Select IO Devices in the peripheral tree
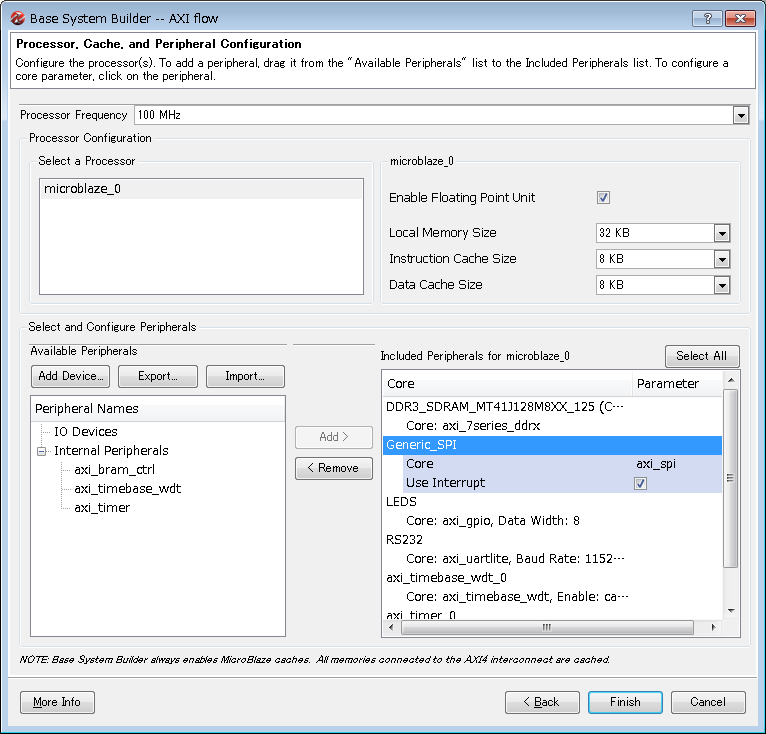This screenshot has width=766, height=734. click(85, 432)
